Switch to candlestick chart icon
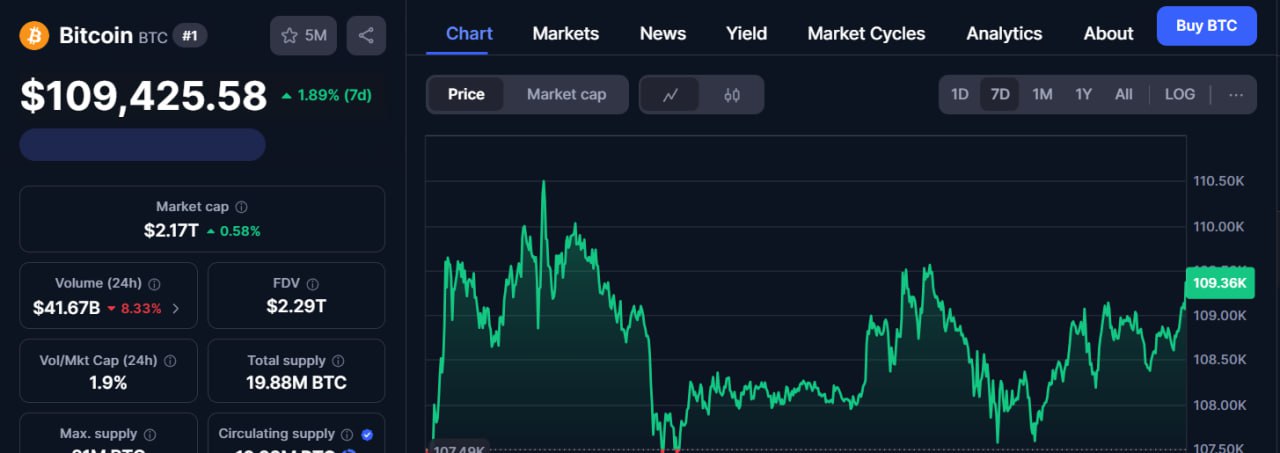 (x=732, y=95)
